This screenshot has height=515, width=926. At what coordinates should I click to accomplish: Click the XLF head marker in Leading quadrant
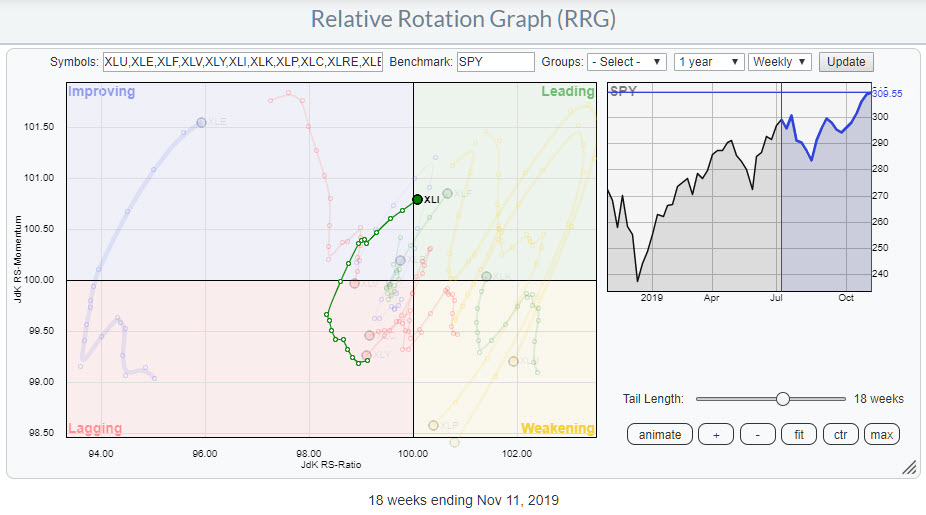(x=448, y=193)
